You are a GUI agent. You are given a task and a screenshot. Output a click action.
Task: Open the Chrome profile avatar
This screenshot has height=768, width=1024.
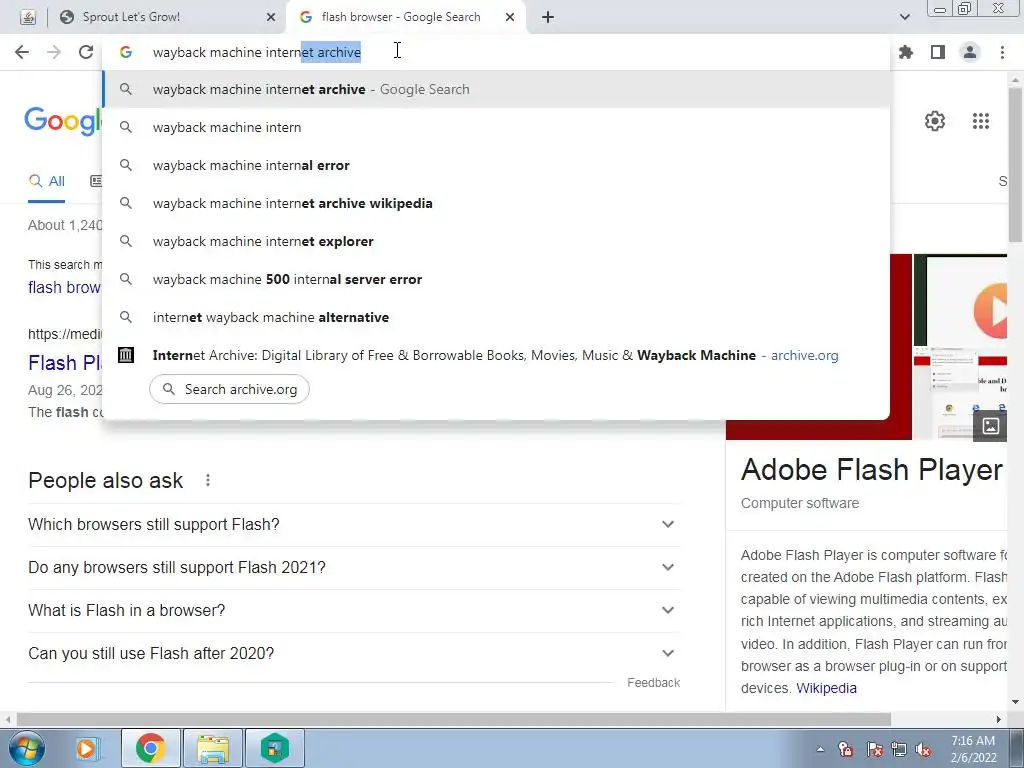point(970,52)
